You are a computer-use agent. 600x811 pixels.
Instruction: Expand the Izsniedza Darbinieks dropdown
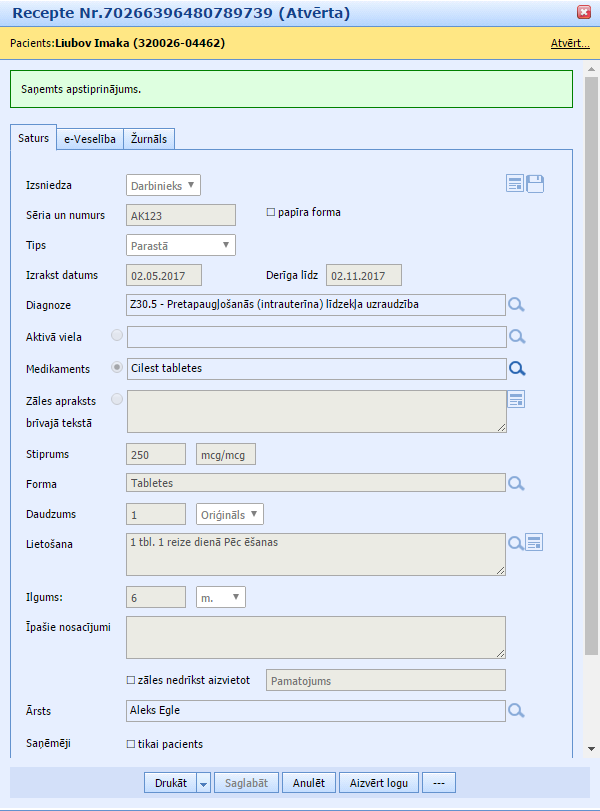point(164,185)
